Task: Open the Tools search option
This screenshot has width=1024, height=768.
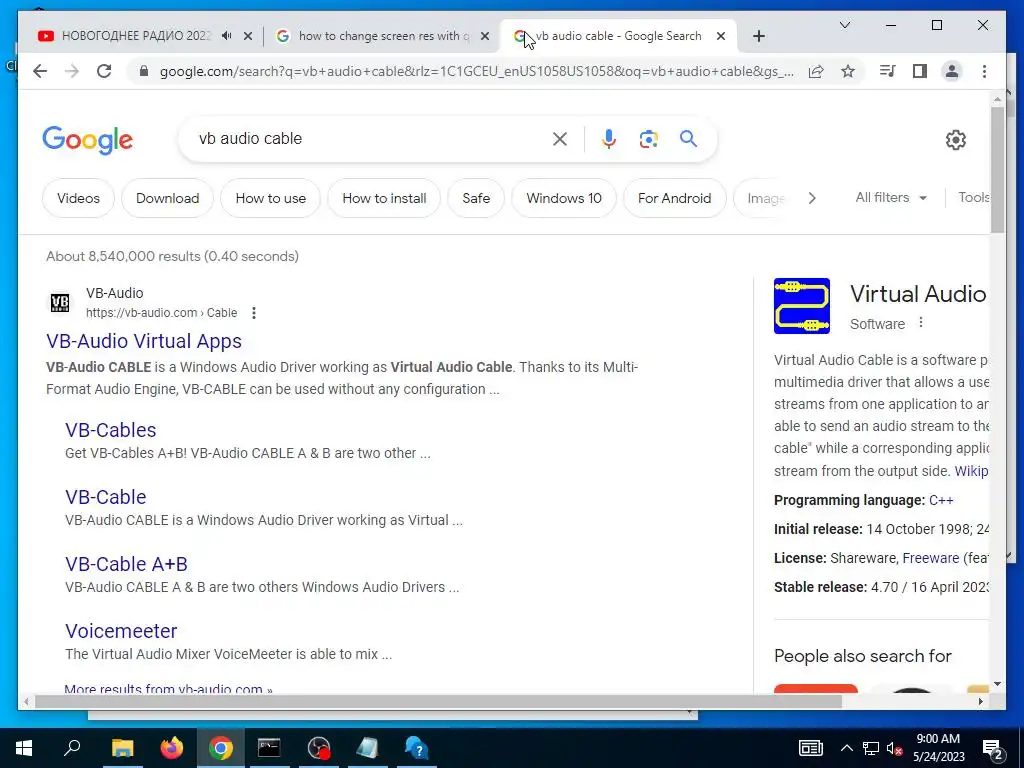Action: 973,197
